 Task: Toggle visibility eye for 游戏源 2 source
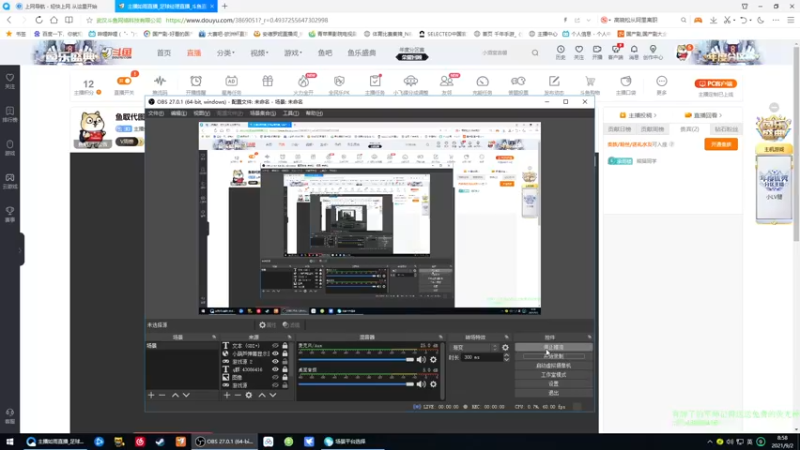276,362
